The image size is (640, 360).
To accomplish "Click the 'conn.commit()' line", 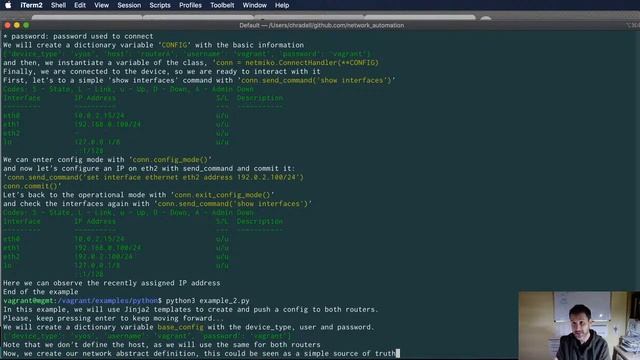I will coord(32,186).
